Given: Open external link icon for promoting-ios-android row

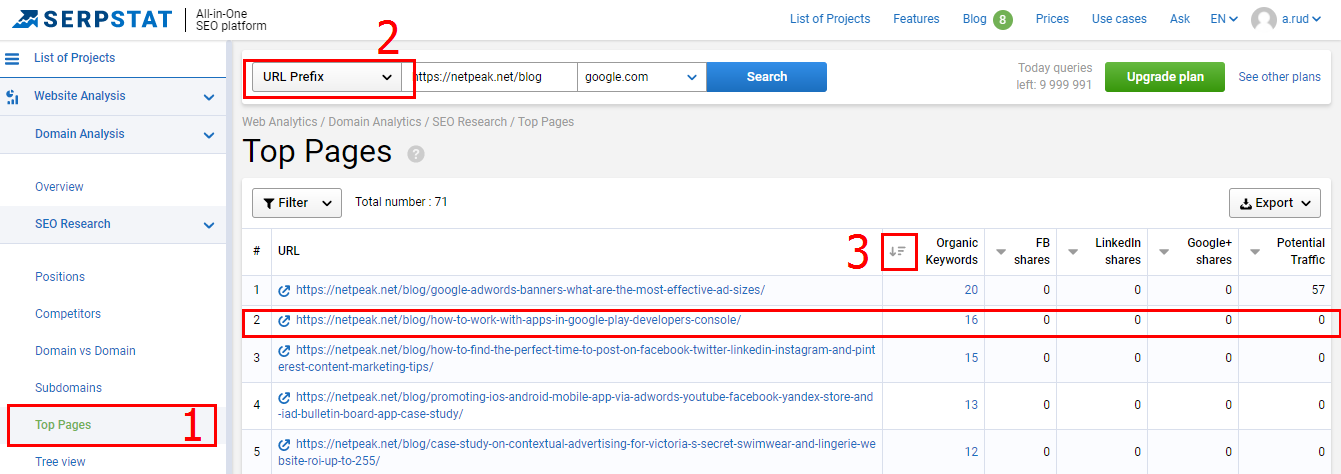Looking at the screenshot, I should tap(284, 397).
